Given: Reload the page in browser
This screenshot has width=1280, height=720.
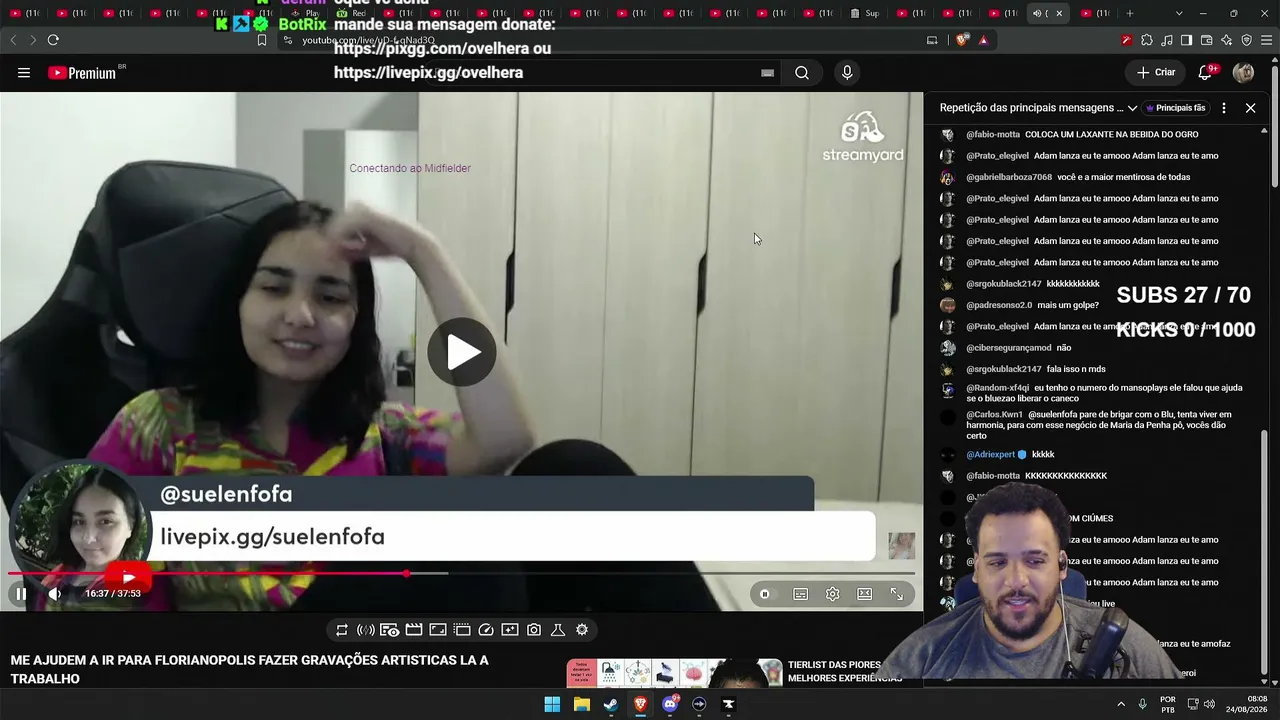Looking at the screenshot, I should click(53, 40).
